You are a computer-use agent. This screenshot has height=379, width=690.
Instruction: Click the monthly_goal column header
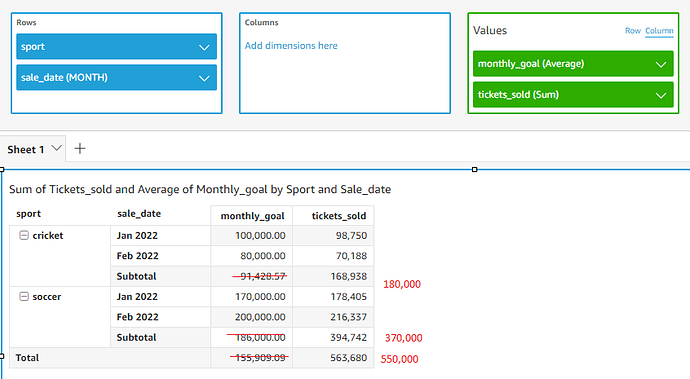point(252,216)
